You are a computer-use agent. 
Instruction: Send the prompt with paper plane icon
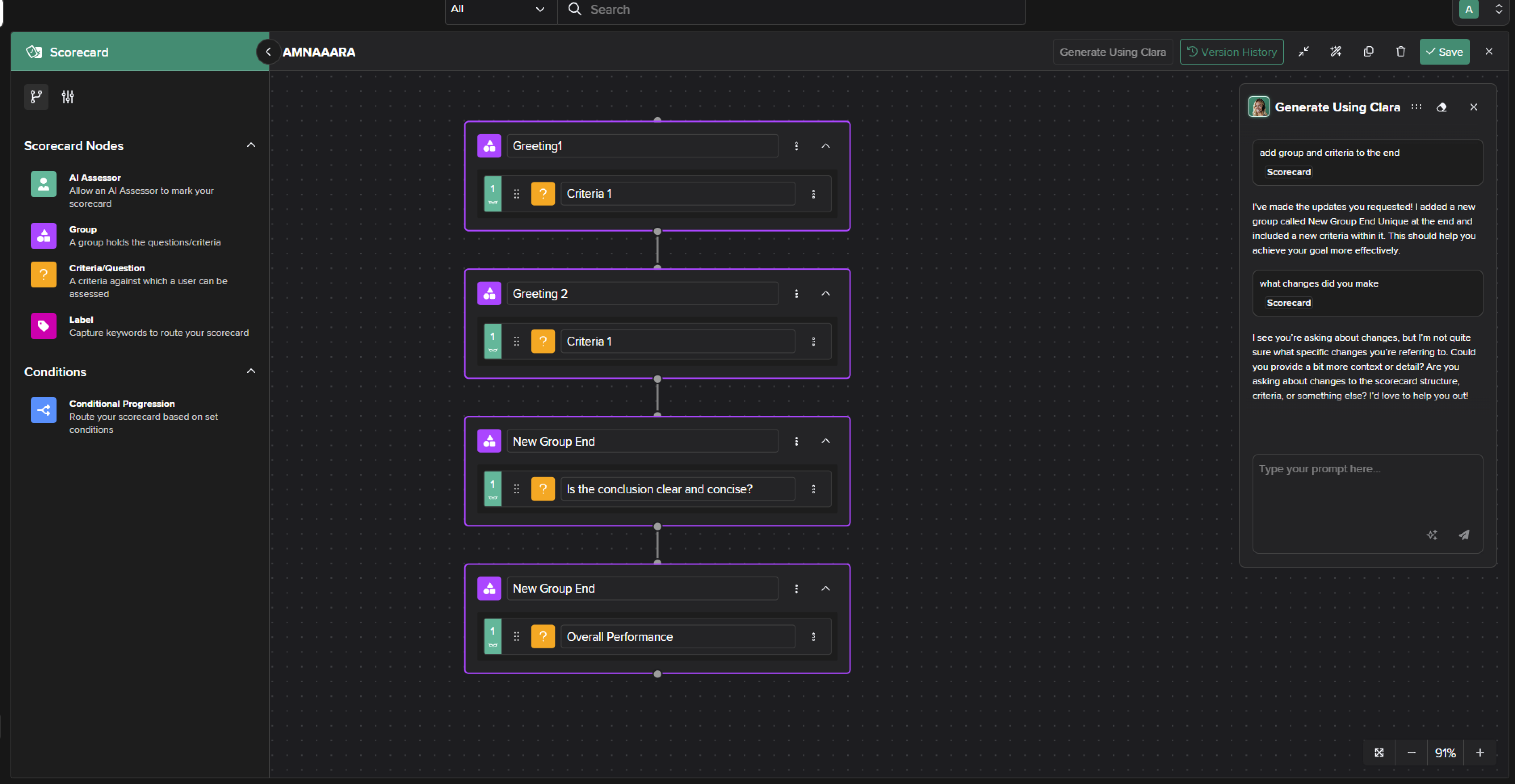point(1465,535)
